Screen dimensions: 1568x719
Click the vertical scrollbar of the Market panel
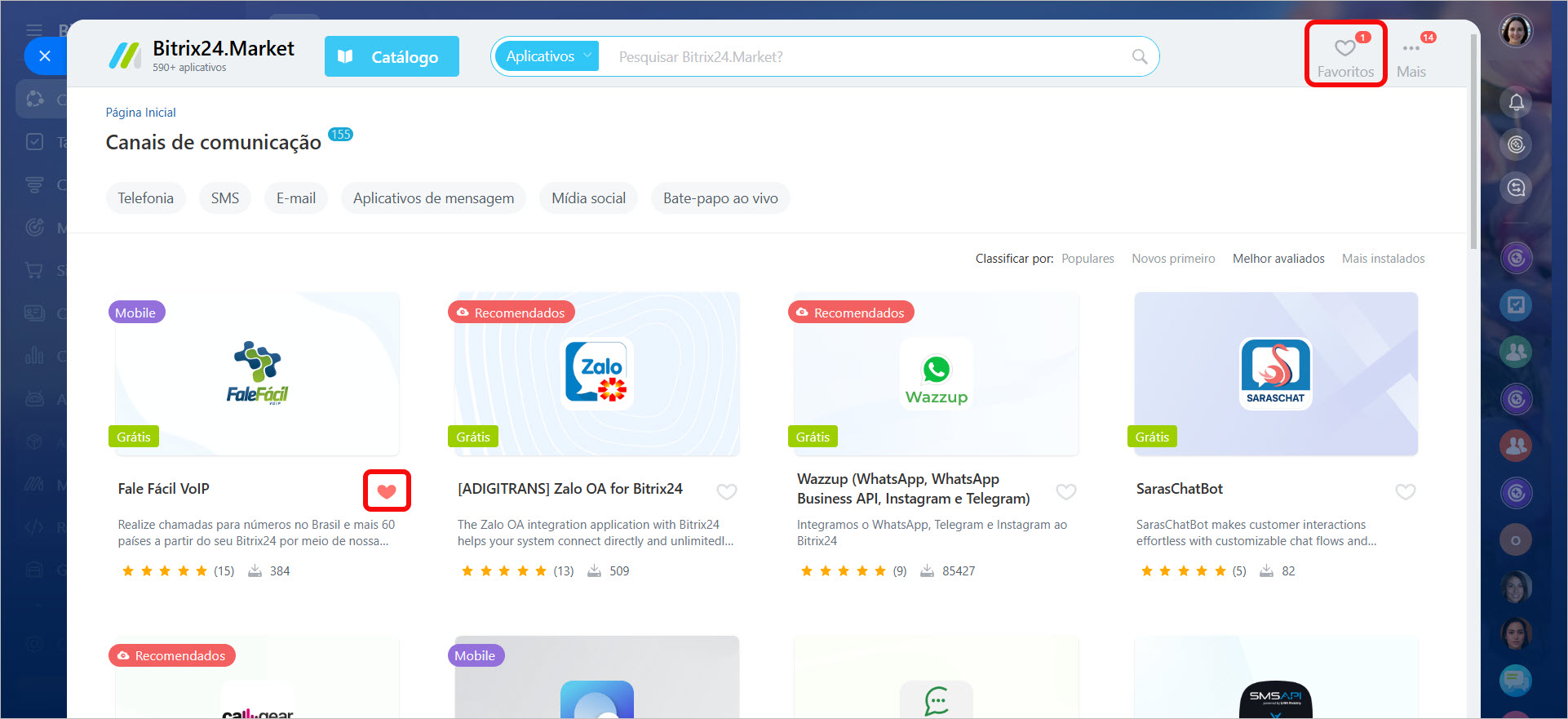(x=1473, y=141)
